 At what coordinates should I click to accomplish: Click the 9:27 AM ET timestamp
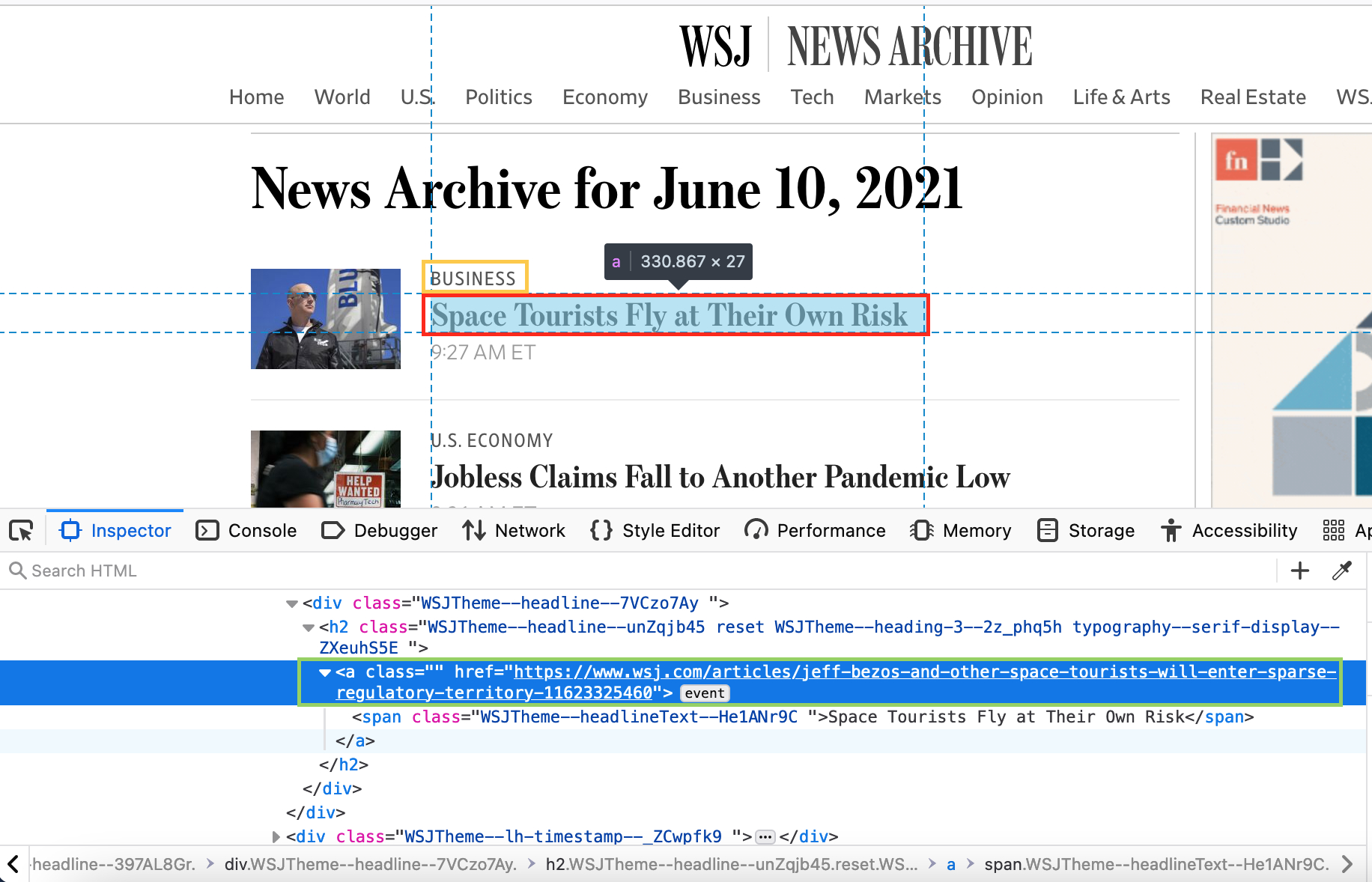pos(483,353)
